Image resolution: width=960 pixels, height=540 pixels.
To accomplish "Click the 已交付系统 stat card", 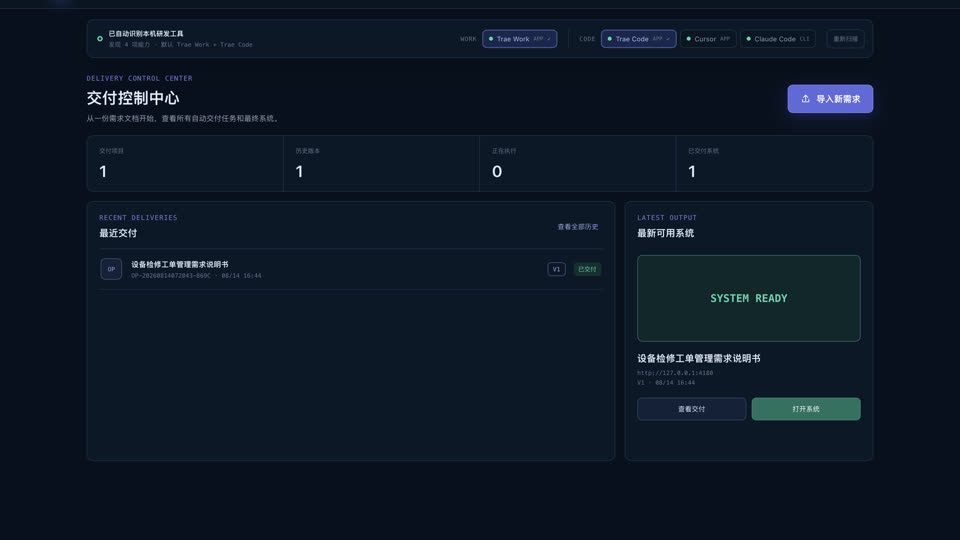I will point(774,163).
